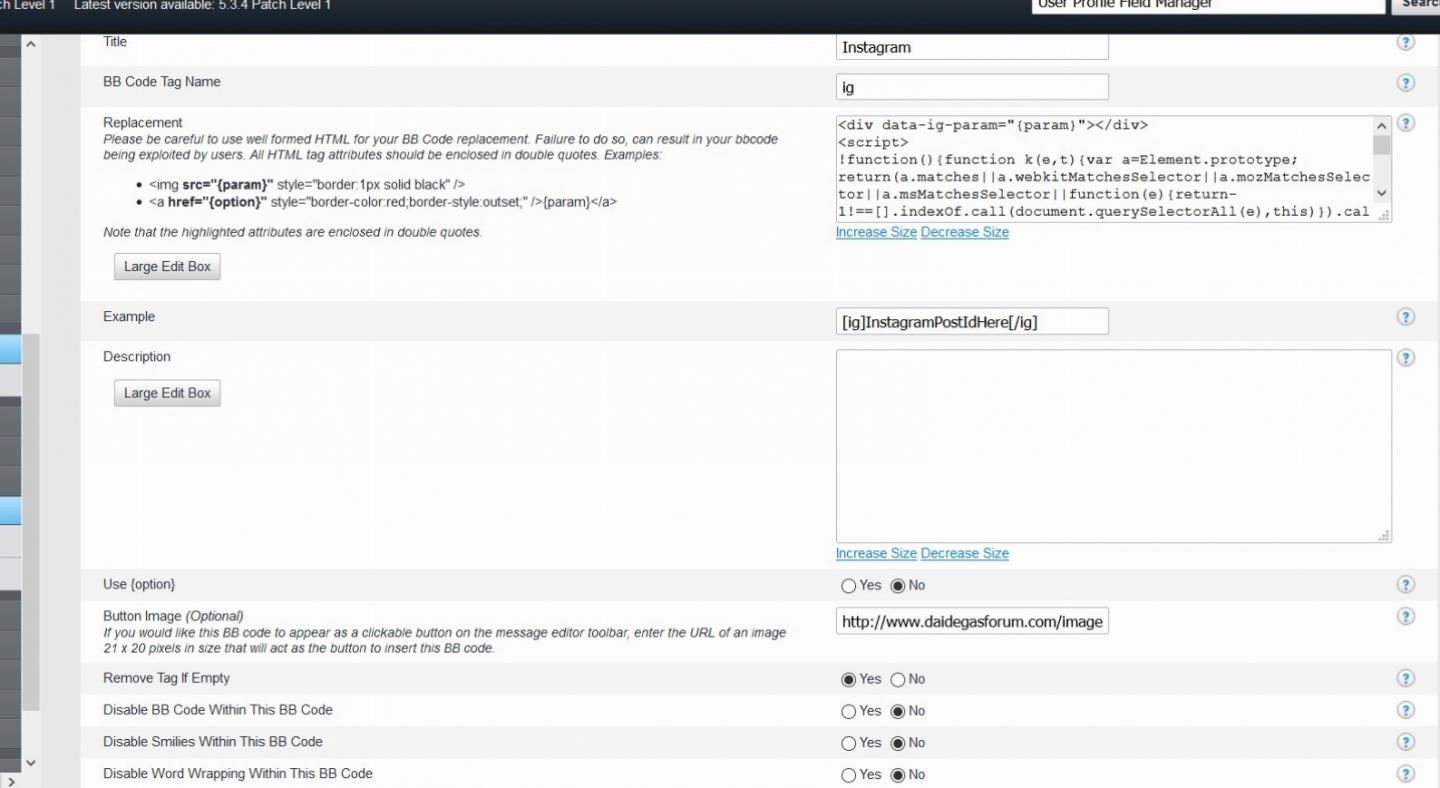Viewport: 1440px width, 788px height.
Task: Open help icon for Disable Word Wrapping row
Action: pos(1405,775)
